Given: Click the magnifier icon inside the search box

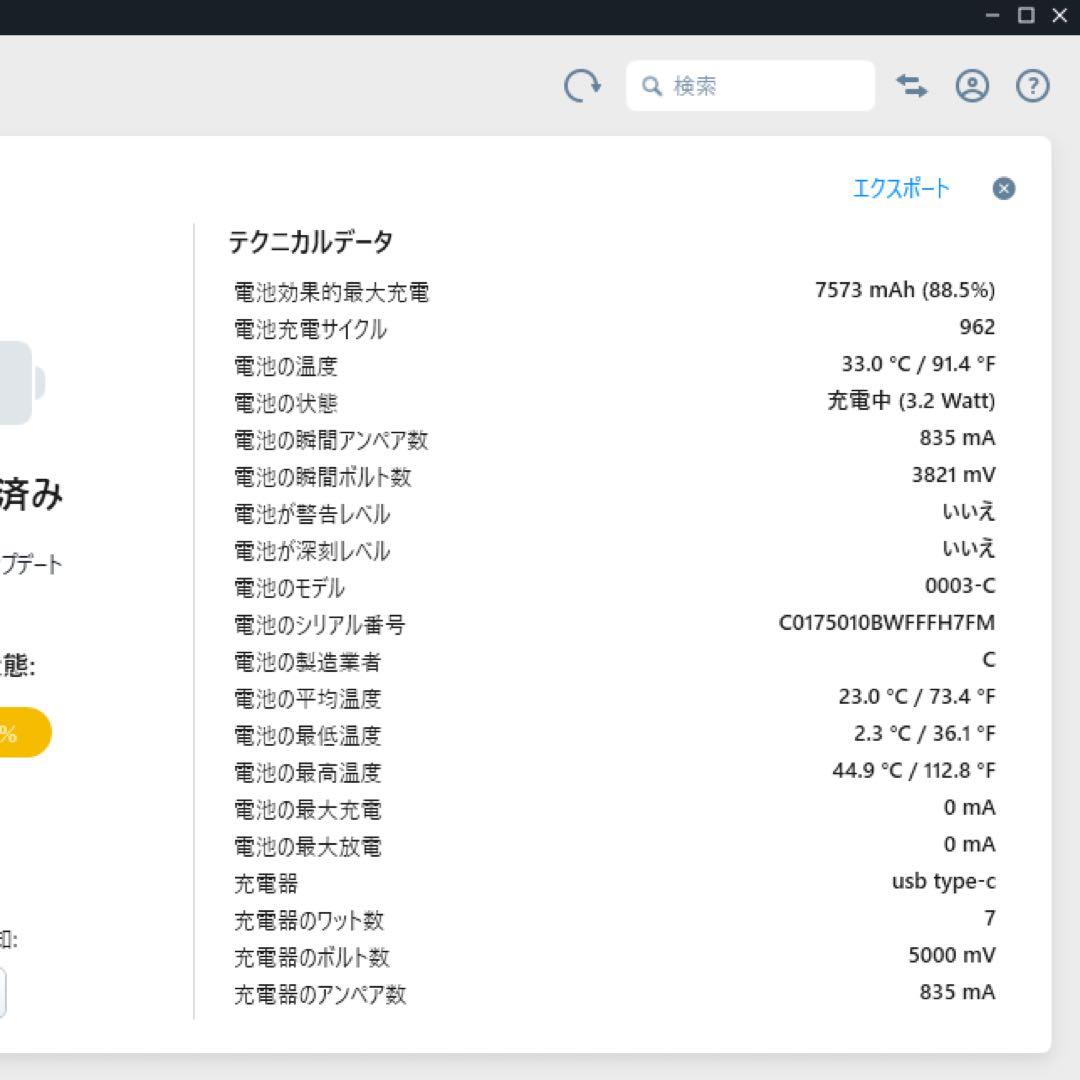Looking at the screenshot, I should (x=651, y=86).
